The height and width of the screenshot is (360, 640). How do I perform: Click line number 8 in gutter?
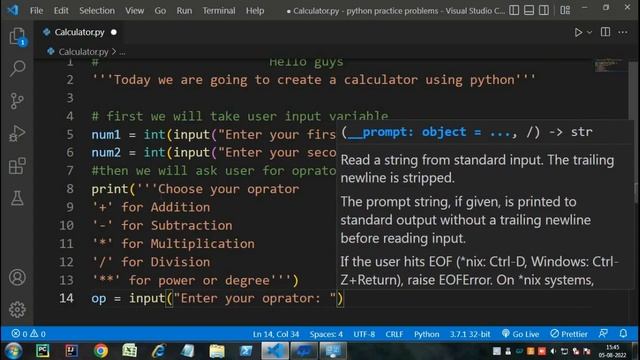click(x=70, y=189)
